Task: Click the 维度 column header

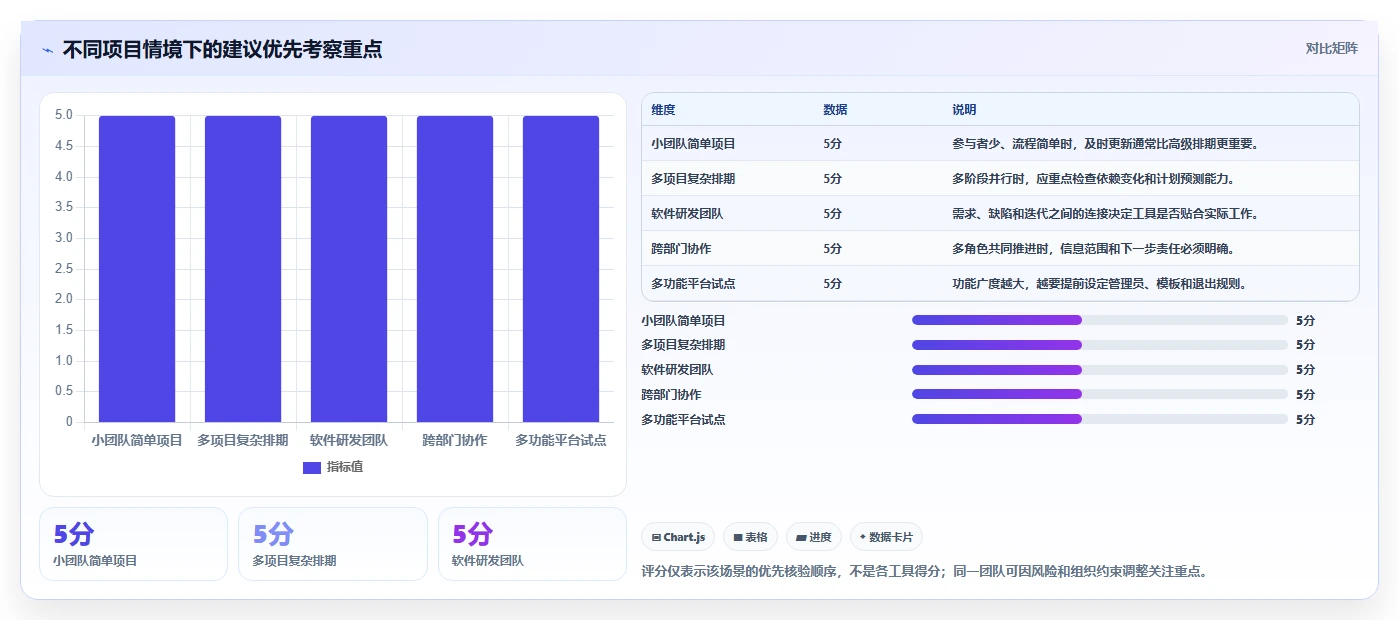Action: coord(663,110)
